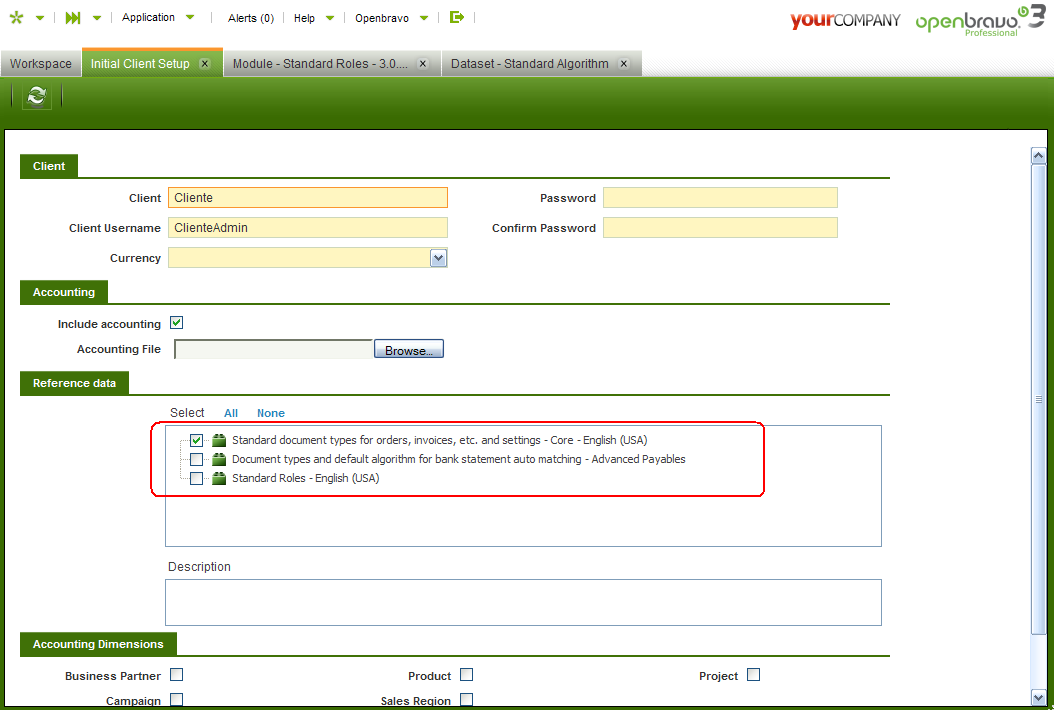Click the Client section header
Viewport: 1054px width, 710px height.
(48, 166)
